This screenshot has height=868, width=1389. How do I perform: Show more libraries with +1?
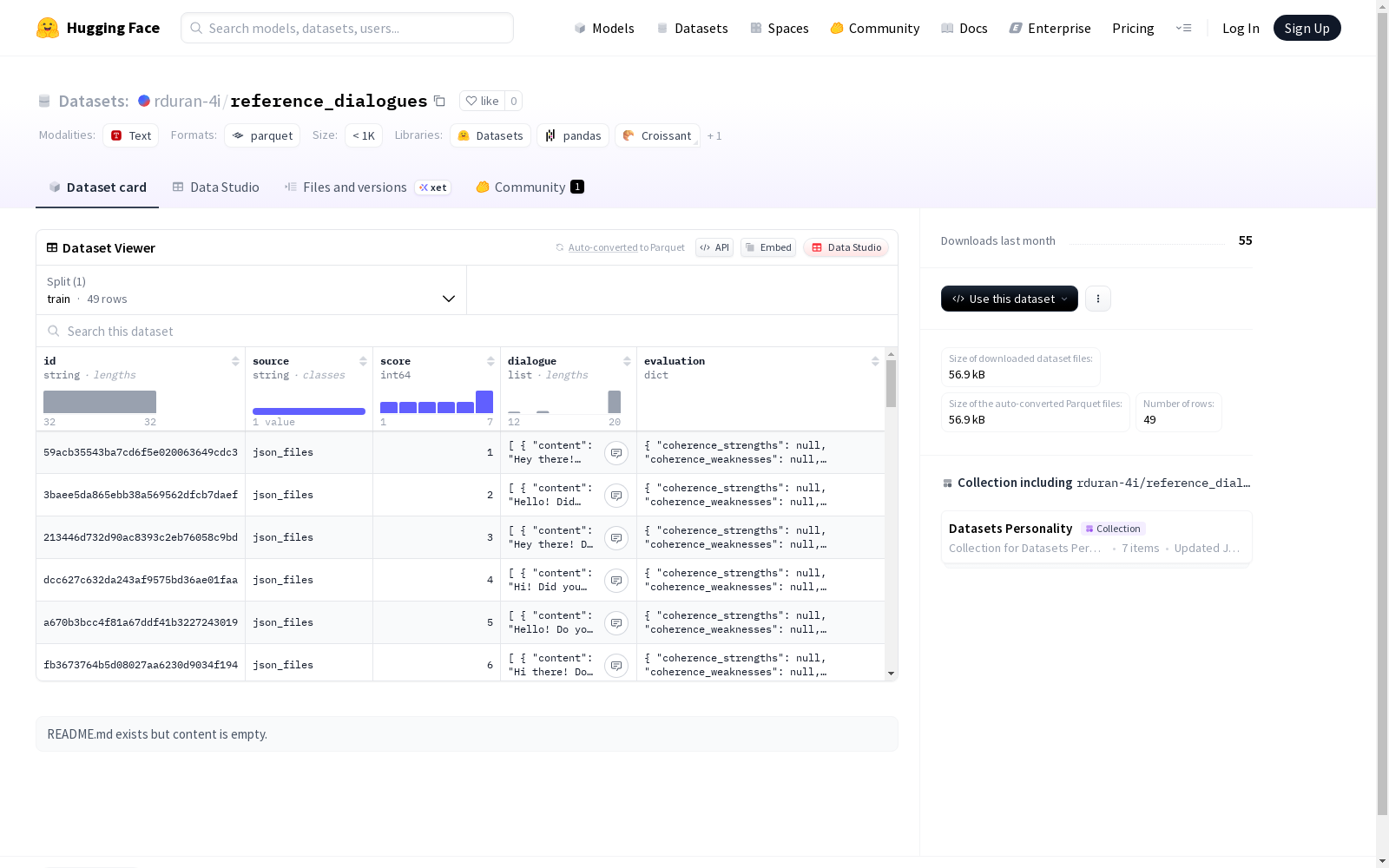click(714, 136)
